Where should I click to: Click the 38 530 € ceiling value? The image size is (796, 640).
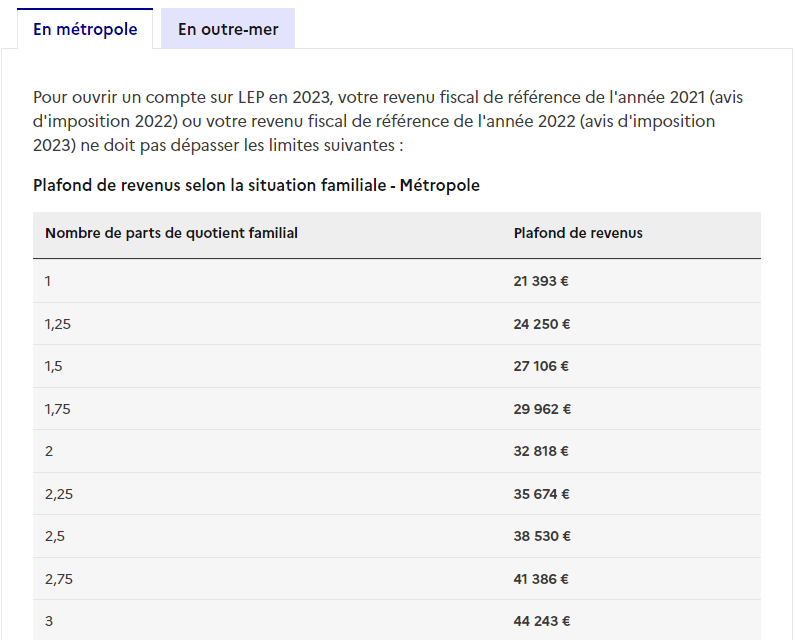[x=542, y=536]
